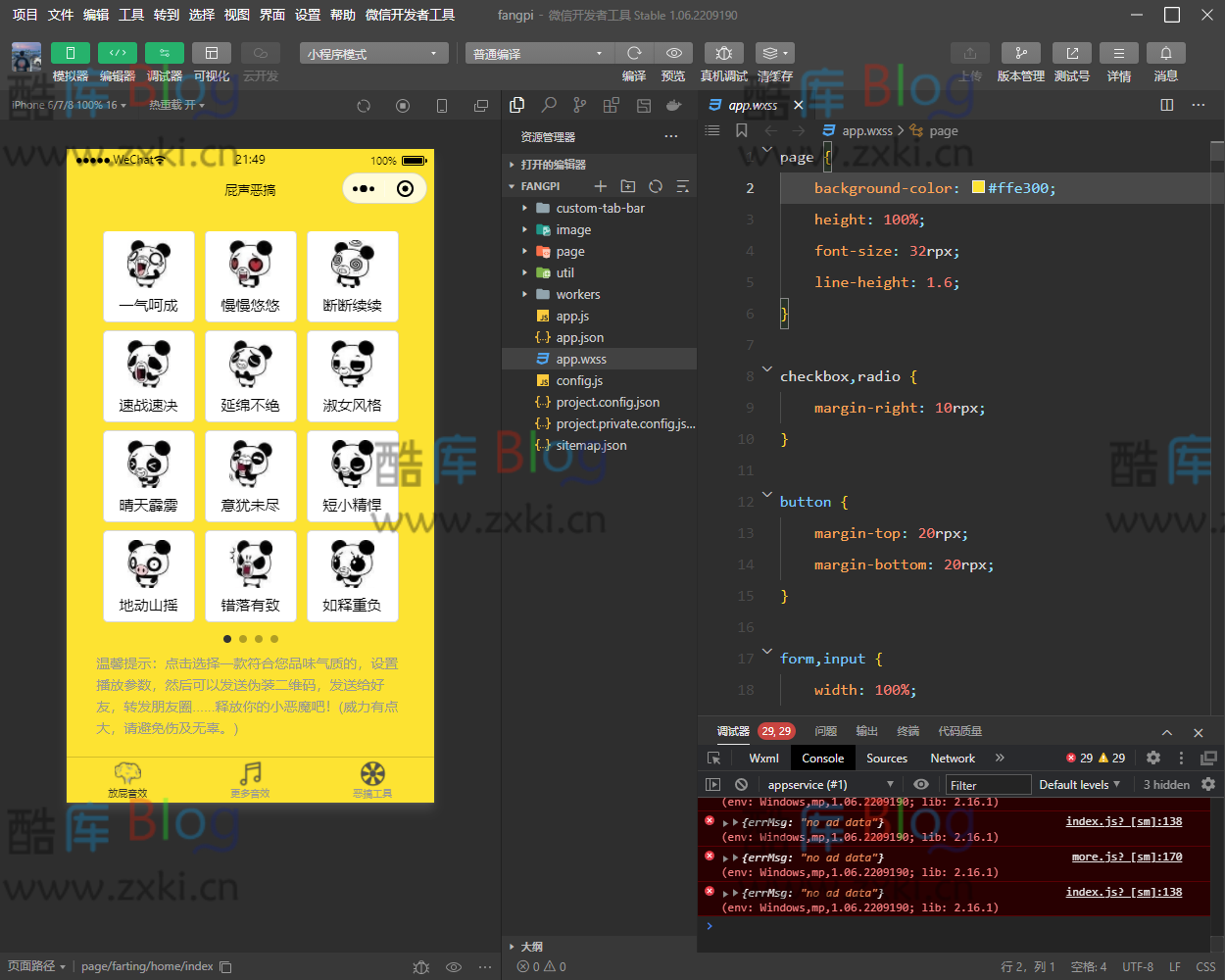Open the normal compile mode dropdown
This screenshot has width=1225, height=980.
[x=538, y=54]
